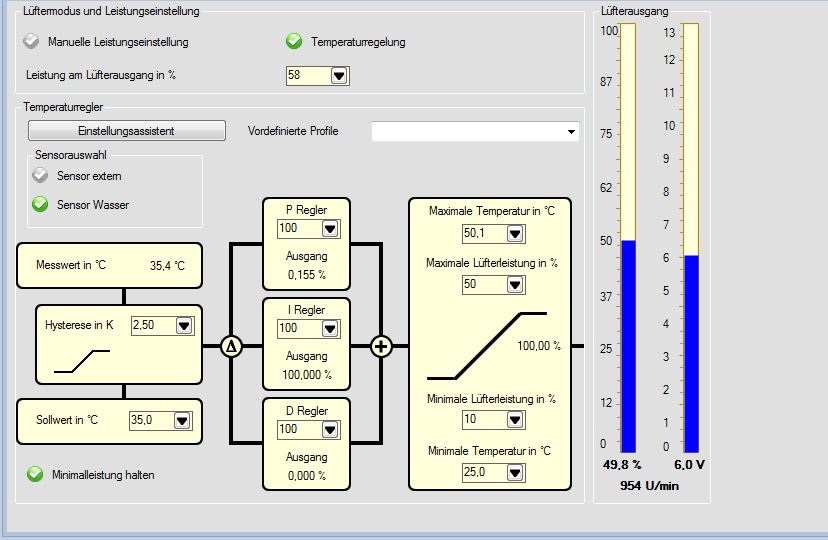Choose Sensor extern option

[x=40, y=176]
